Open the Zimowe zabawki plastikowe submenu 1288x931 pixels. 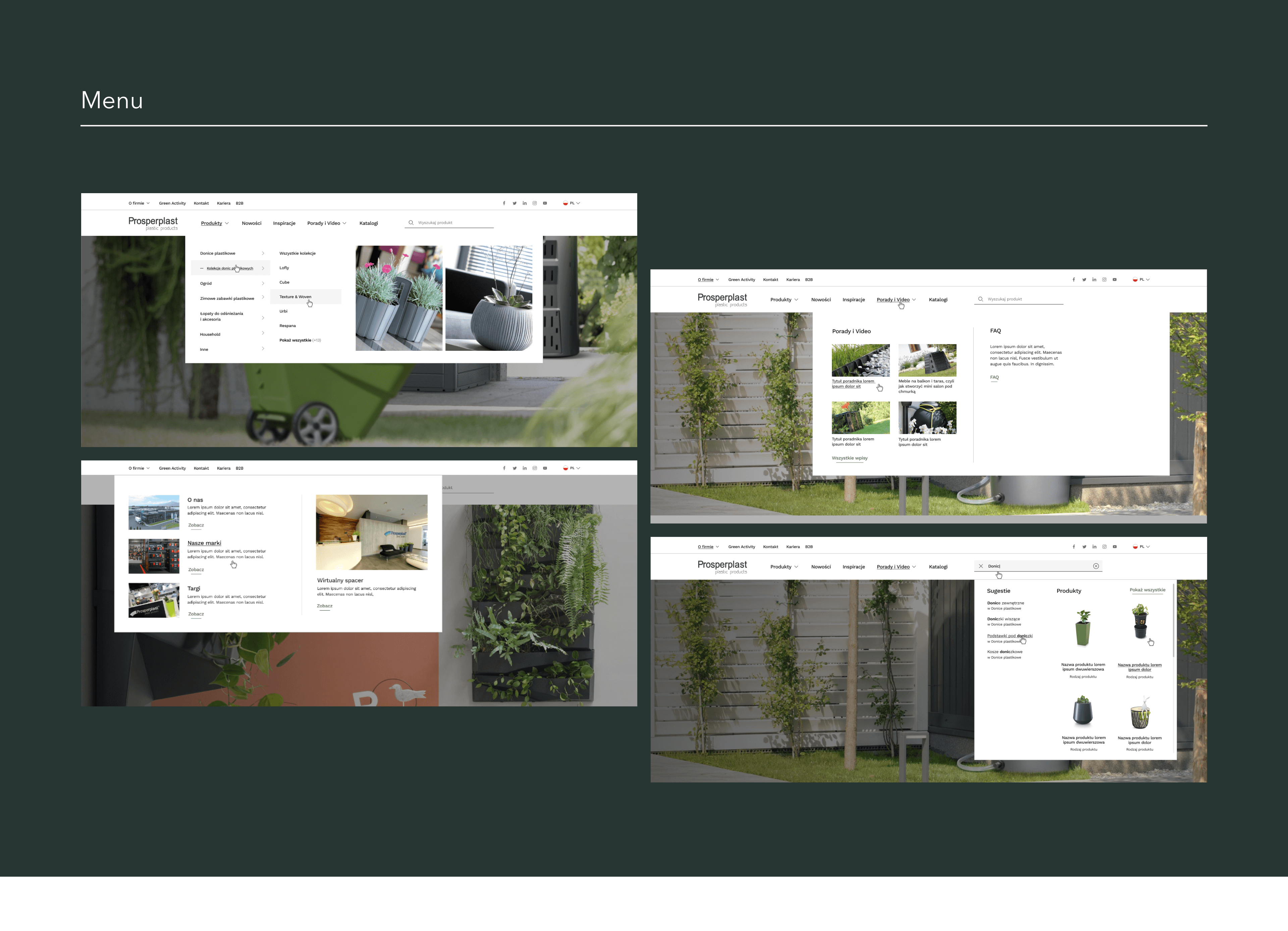tap(227, 298)
